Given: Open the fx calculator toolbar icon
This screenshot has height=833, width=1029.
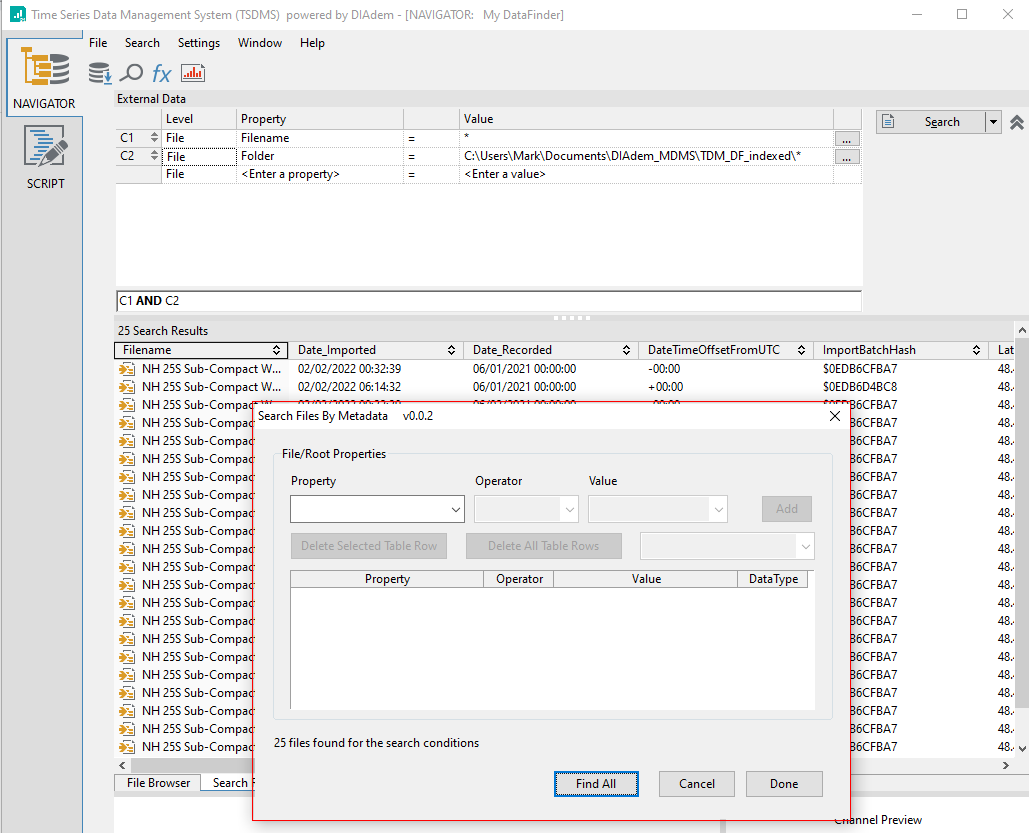Looking at the screenshot, I should pyautogui.click(x=161, y=73).
